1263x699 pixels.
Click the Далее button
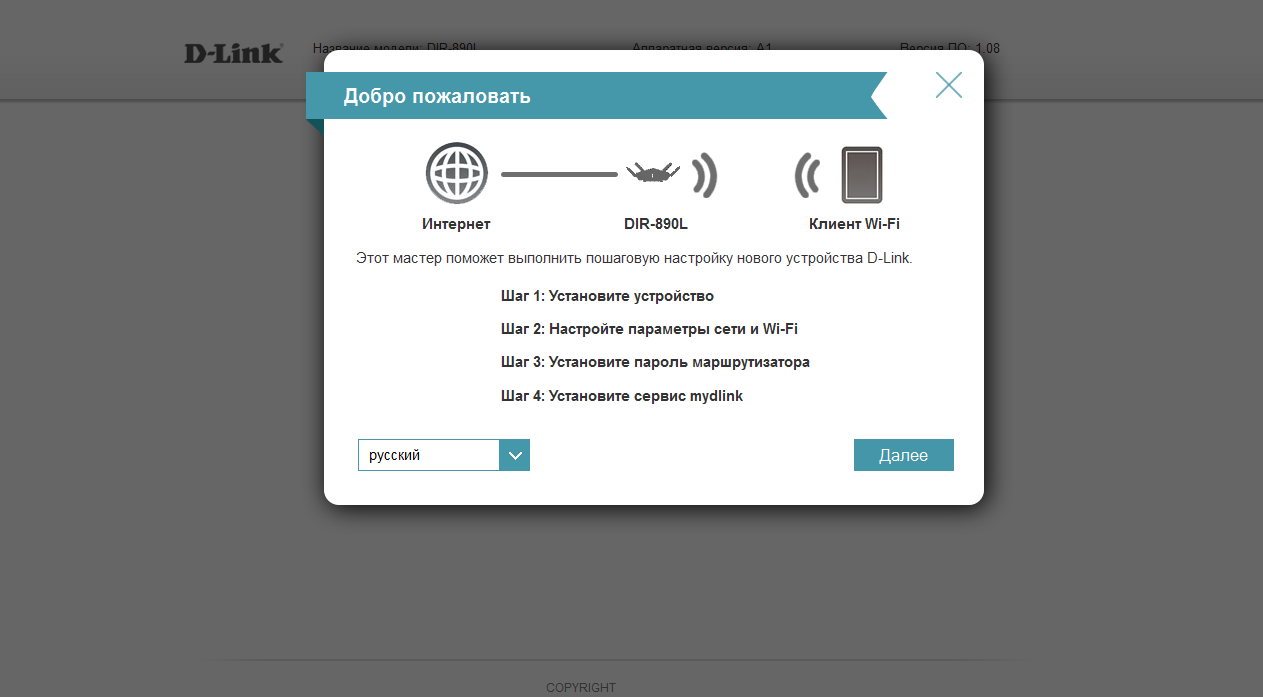904,455
